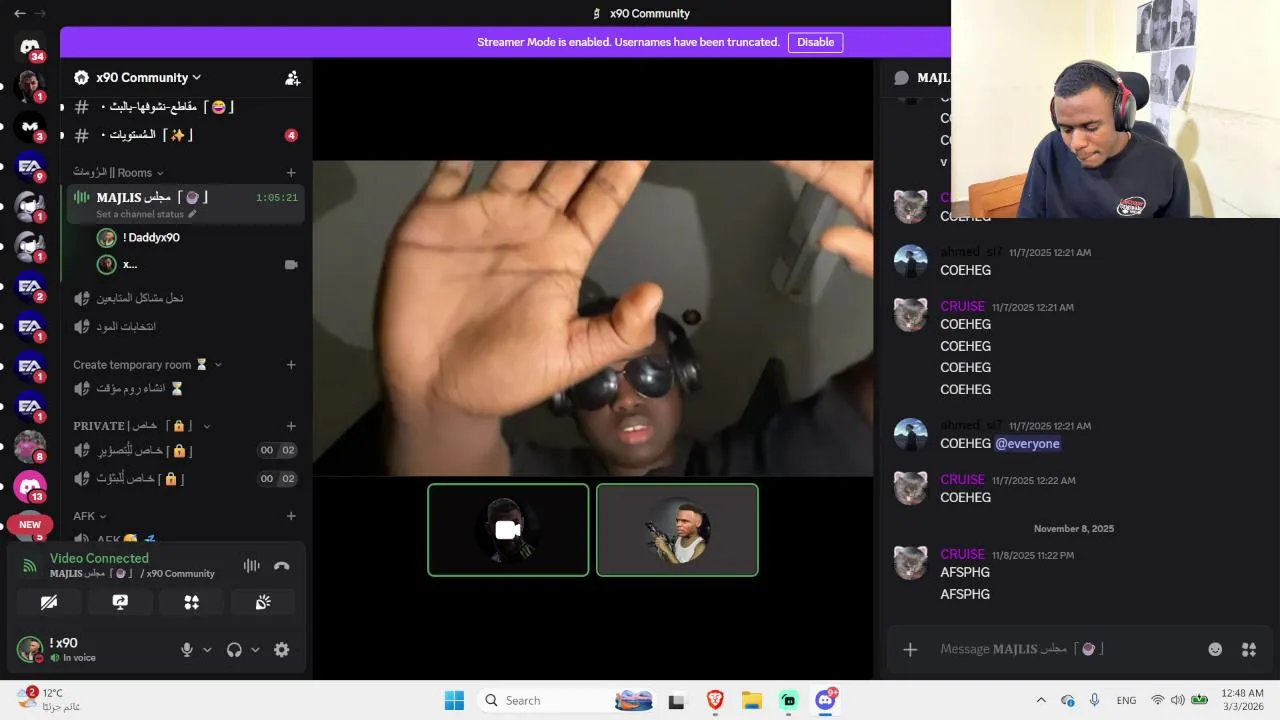This screenshot has height=720, width=1280.
Task: Open the activities launcher
Action: [192, 602]
